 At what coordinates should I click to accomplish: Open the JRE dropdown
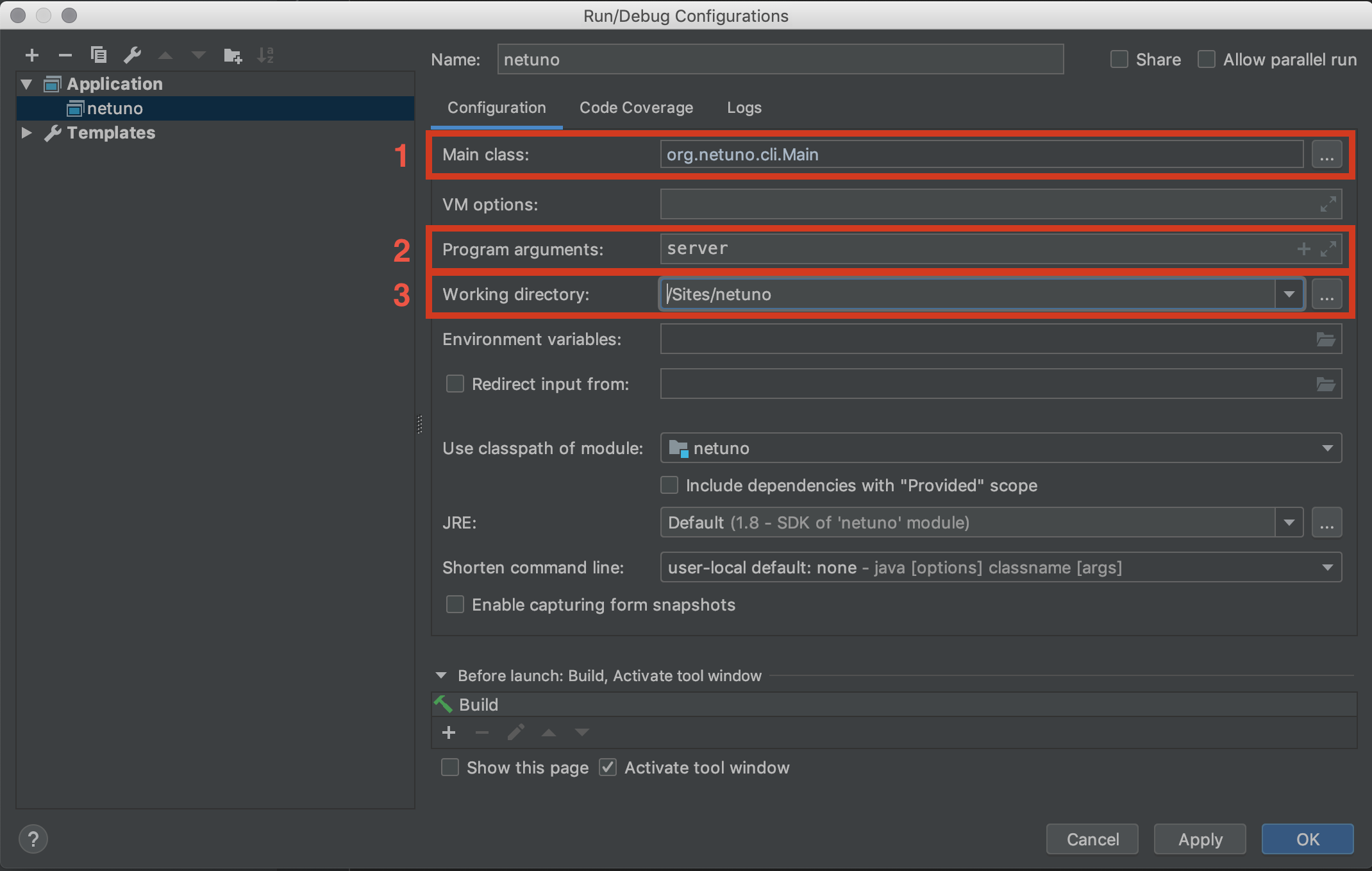(1289, 523)
